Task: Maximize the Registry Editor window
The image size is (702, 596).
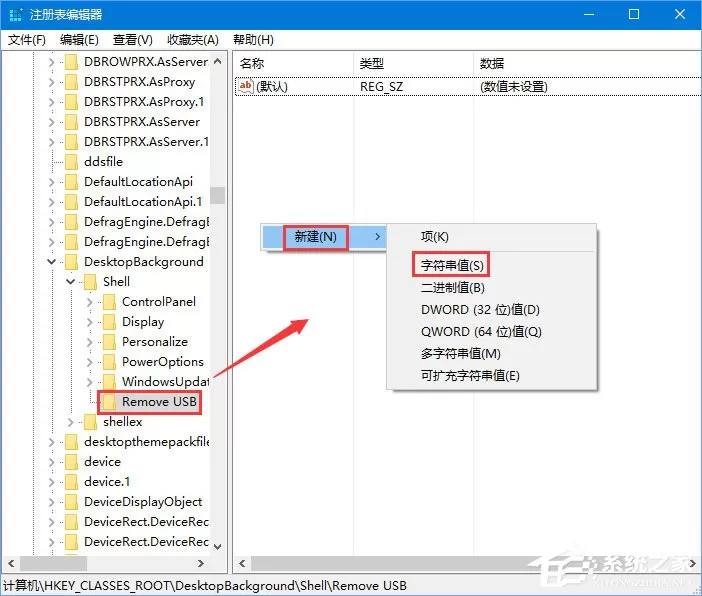Action: (x=634, y=14)
